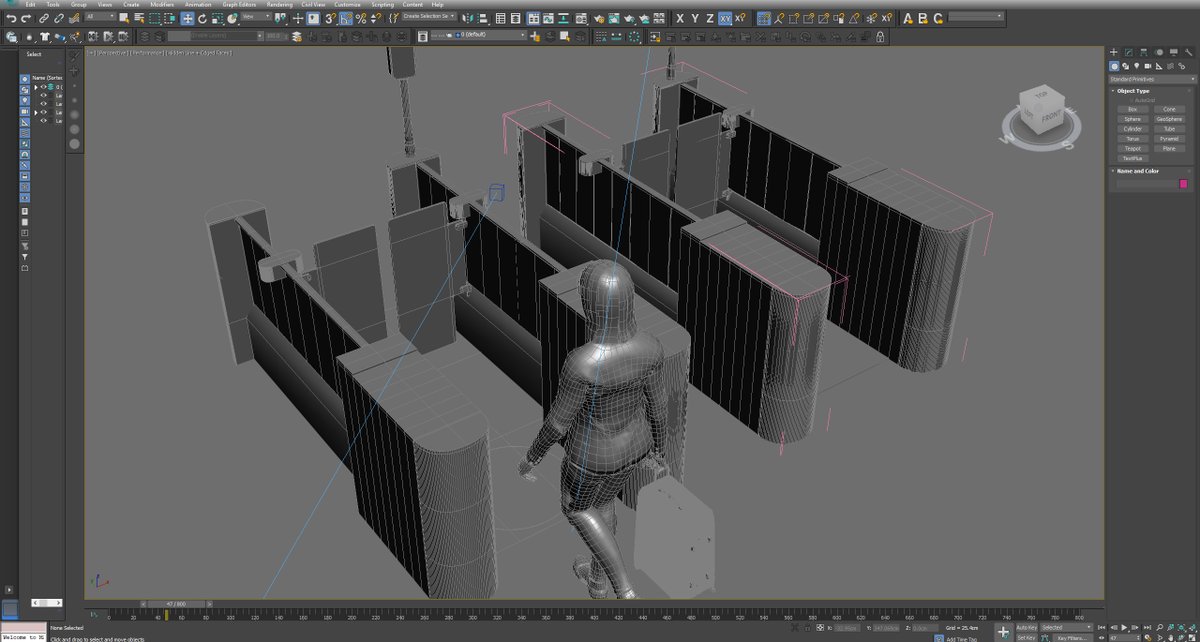
Task: Select the Cameras category in Create panel
Action: pos(1150,66)
